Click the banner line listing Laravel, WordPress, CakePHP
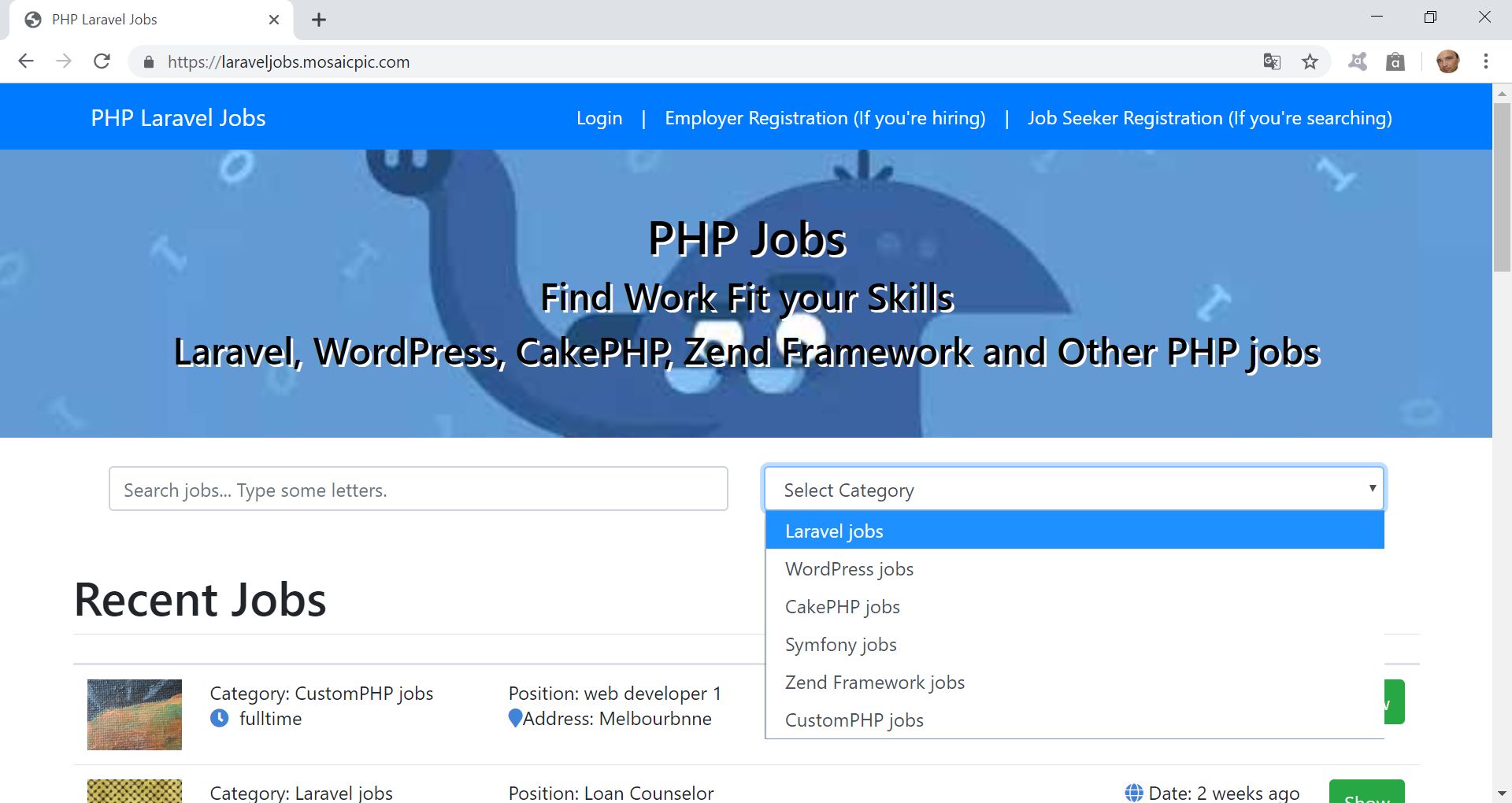The image size is (1512, 803). coord(747,352)
